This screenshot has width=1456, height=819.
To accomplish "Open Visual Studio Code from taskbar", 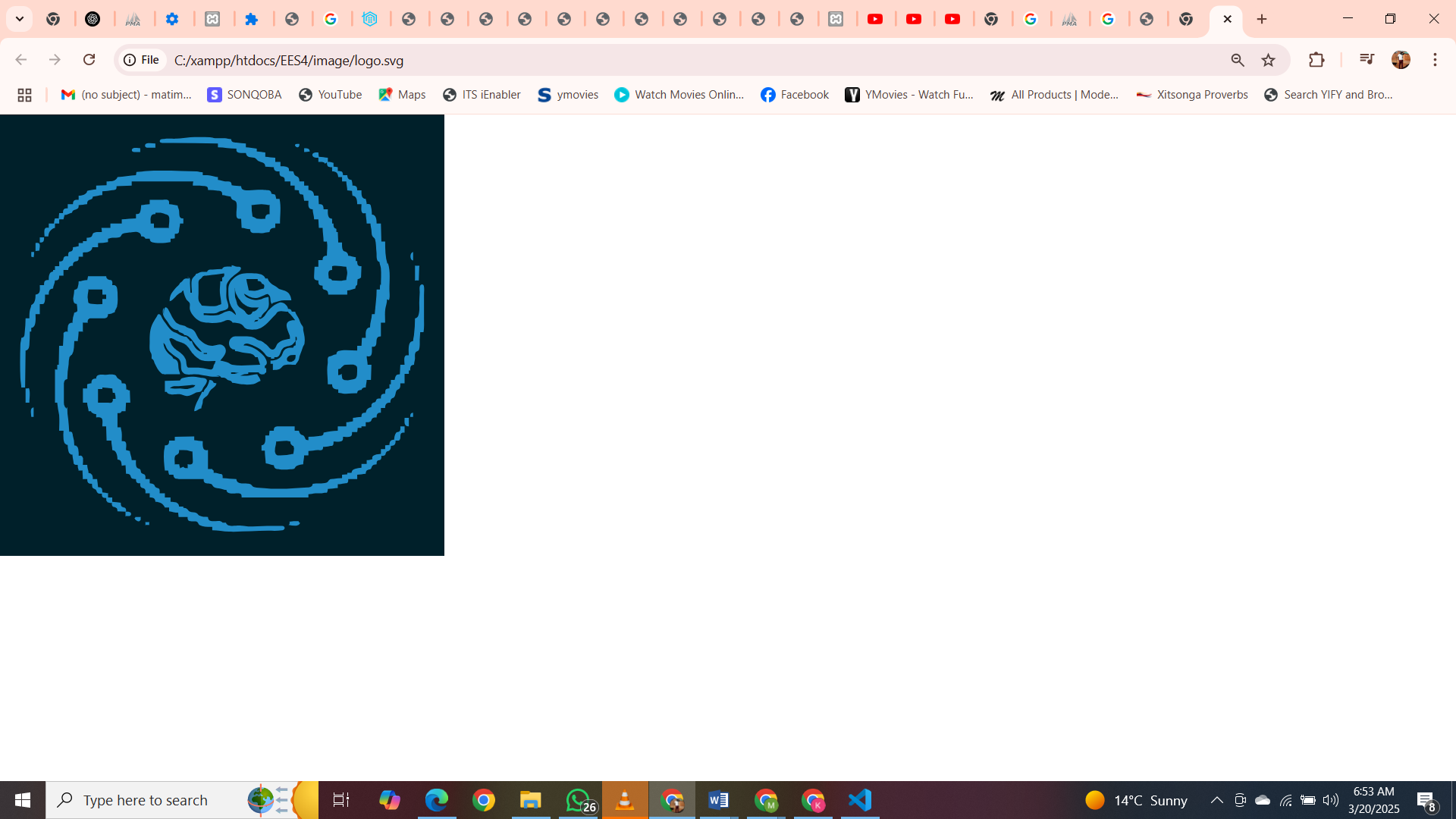I will [x=860, y=800].
